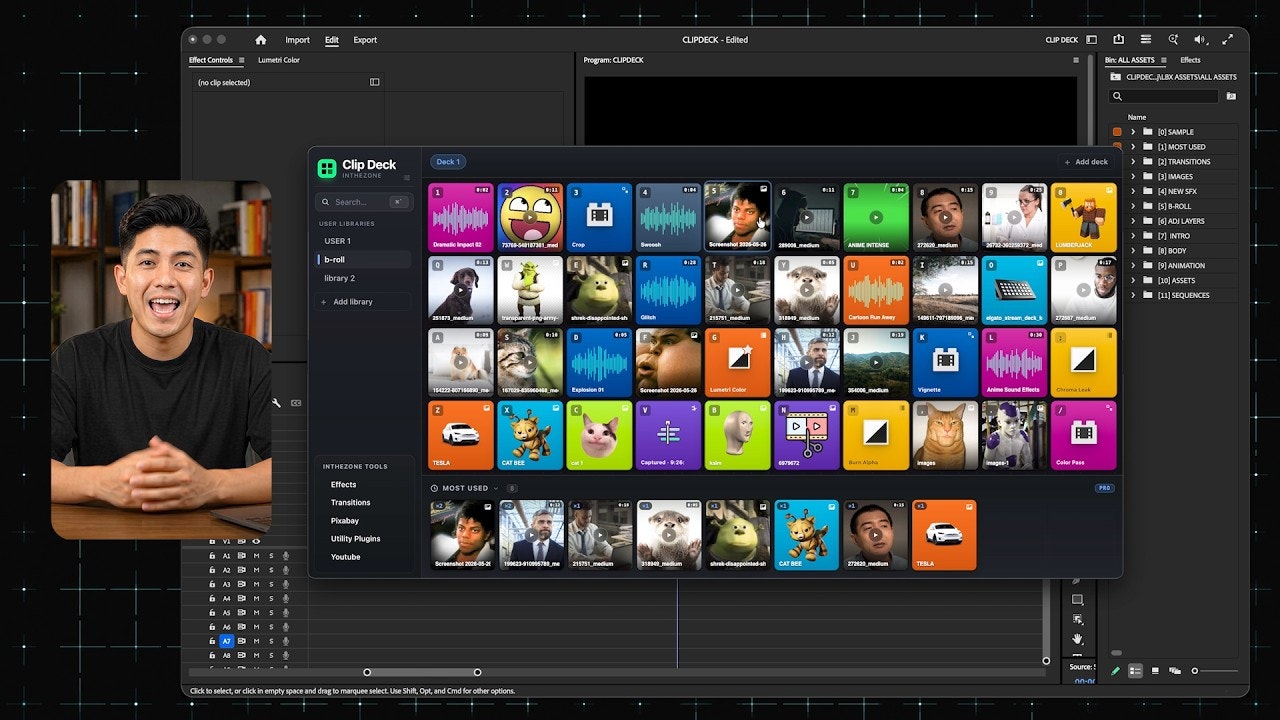Expand the [3] IMAGES folder
The height and width of the screenshot is (720, 1280).
coord(1133,176)
